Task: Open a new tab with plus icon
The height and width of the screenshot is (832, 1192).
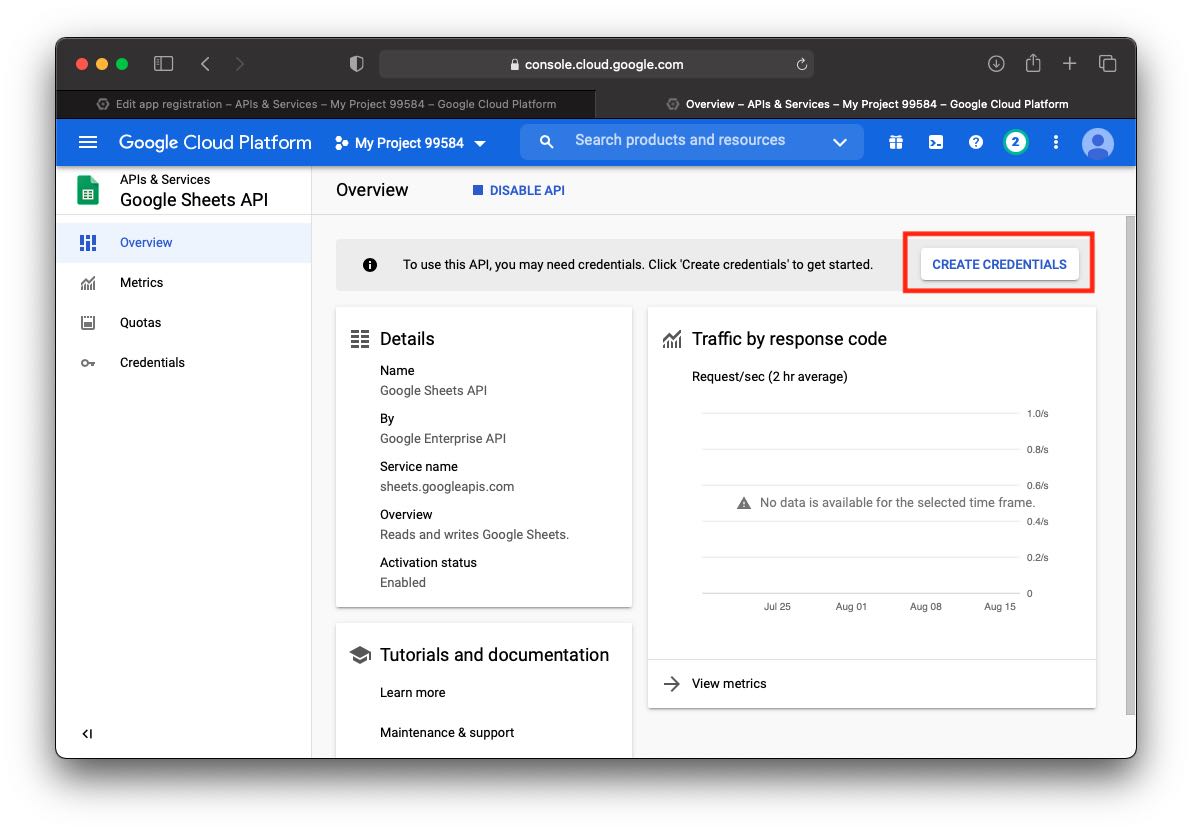Action: coord(1069,64)
